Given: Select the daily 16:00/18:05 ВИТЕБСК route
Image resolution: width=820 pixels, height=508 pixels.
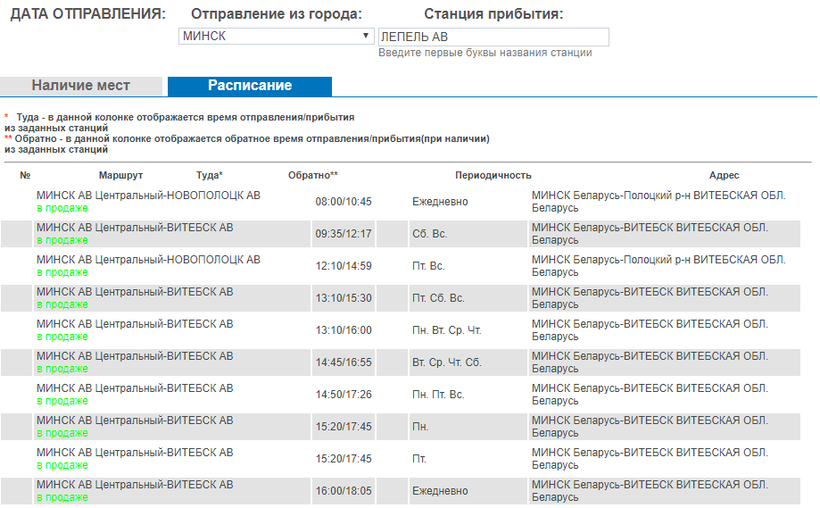Looking at the screenshot, I should (x=134, y=484).
